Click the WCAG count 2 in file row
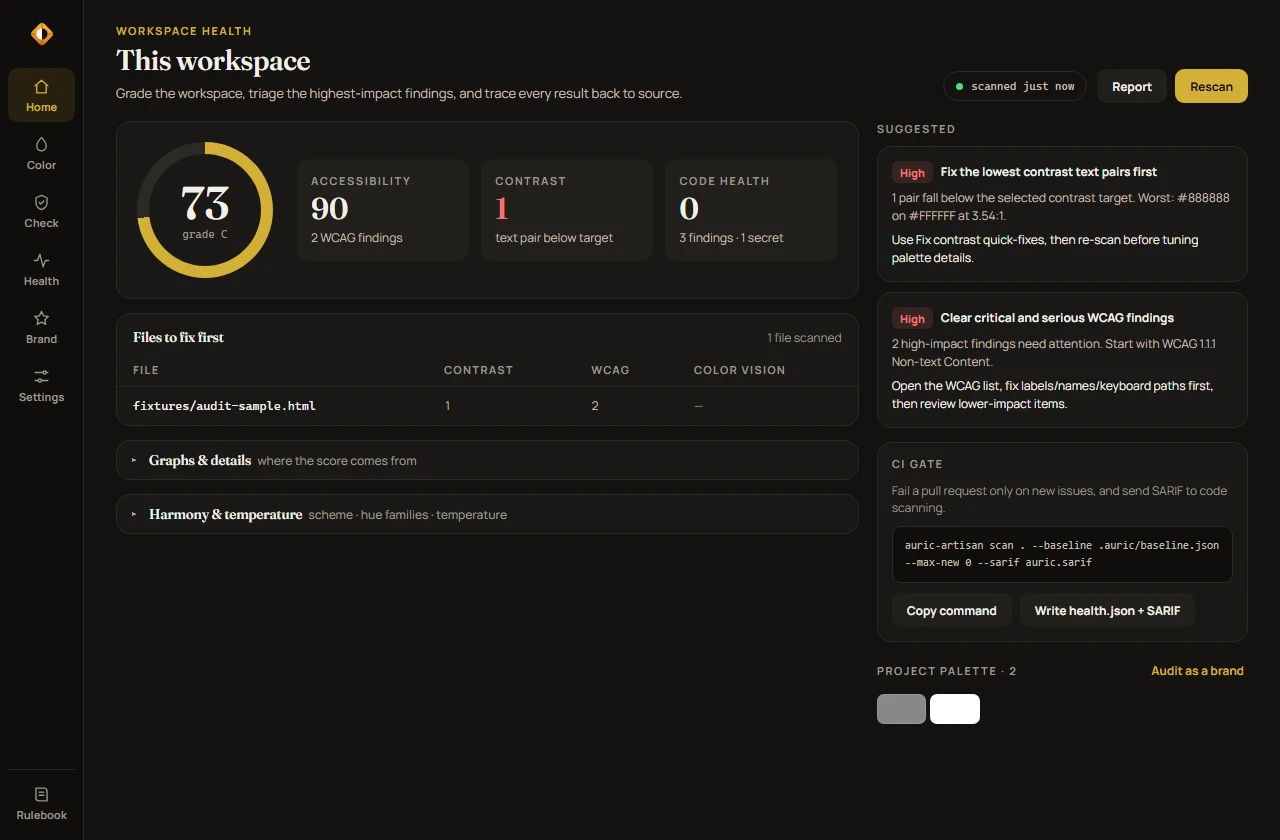The height and width of the screenshot is (840, 1280). pos(595,406)
